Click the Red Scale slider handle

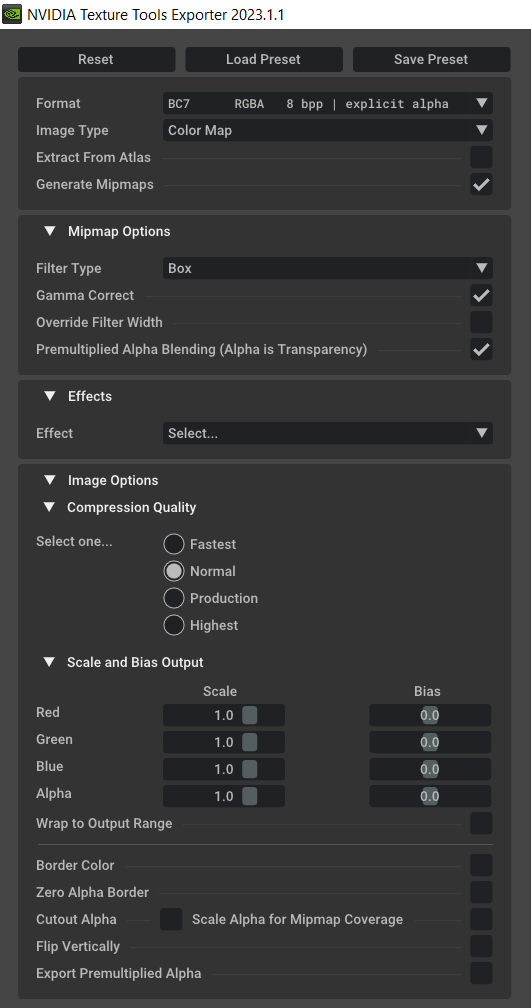pos(249,715)
